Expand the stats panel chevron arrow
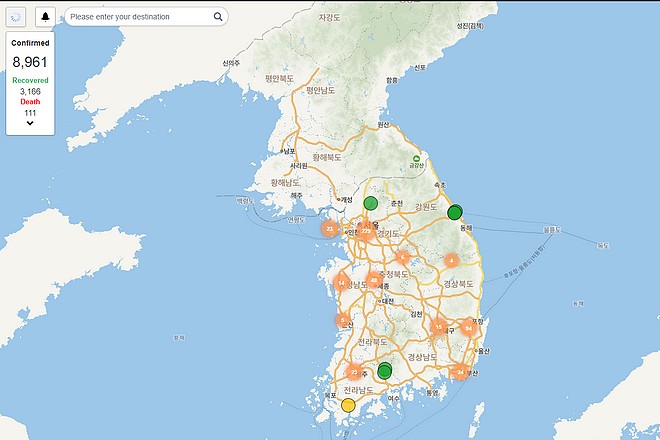Image resolution: width=660 pixels, height=440 pixels. pyautogui.click(x=30, y=123)
